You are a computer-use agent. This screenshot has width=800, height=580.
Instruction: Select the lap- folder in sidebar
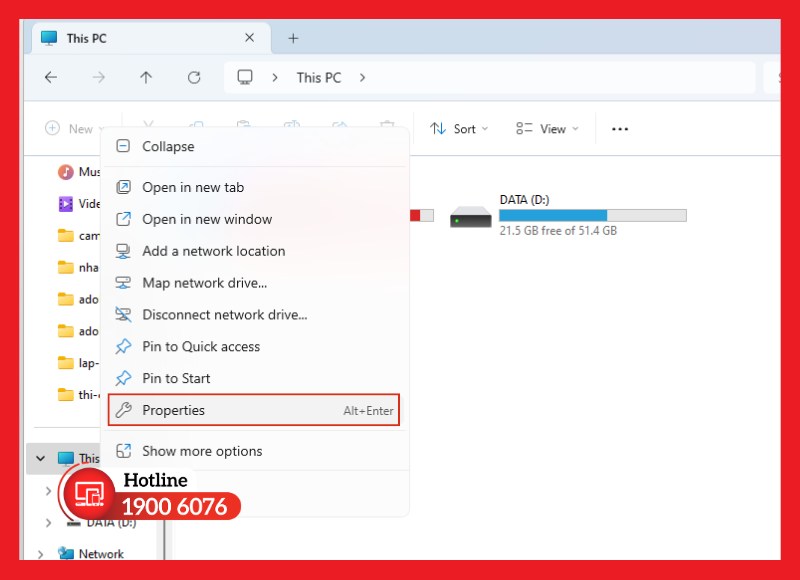tap(78, 363)
